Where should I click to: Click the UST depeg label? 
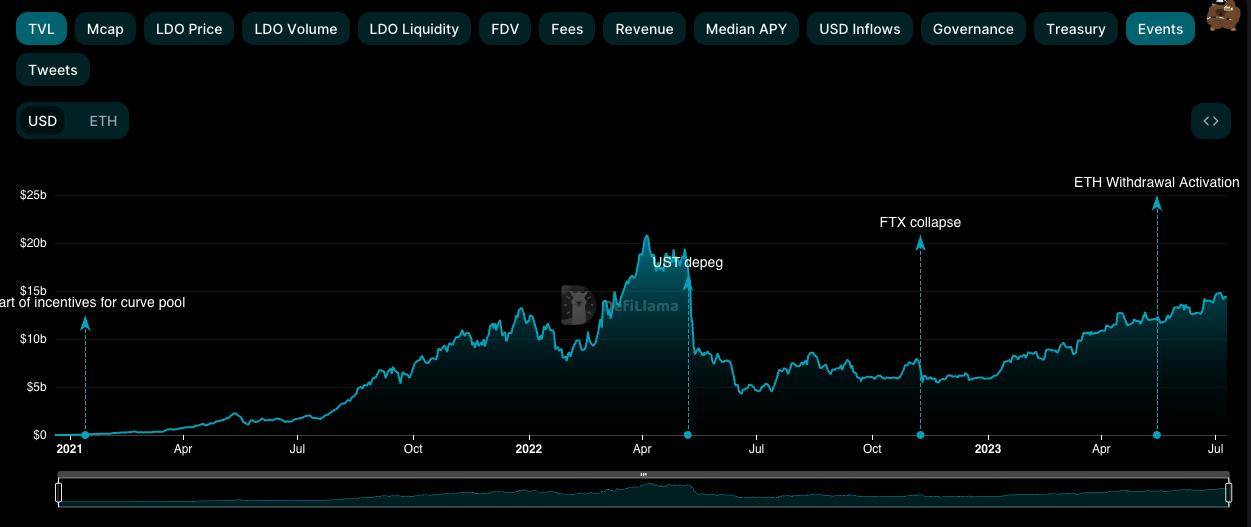tap(688, 262)
